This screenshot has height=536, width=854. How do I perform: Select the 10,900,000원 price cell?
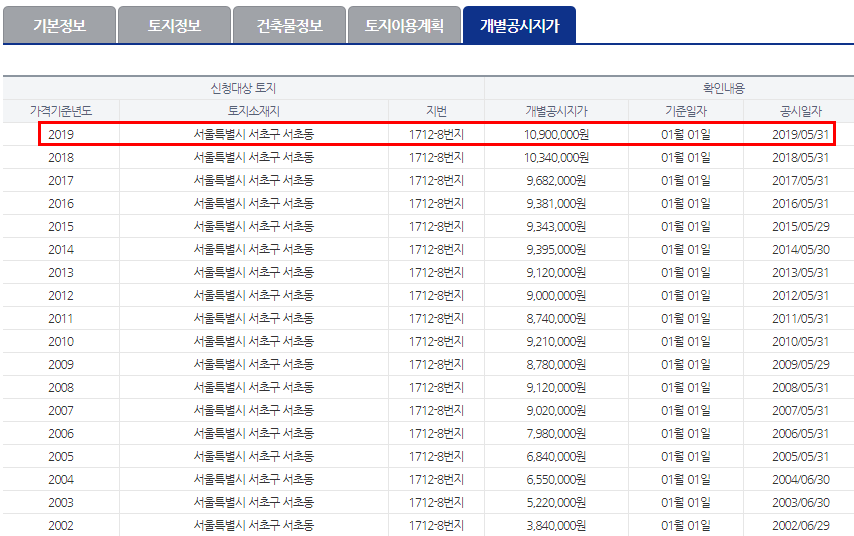click(x=556, y=134)
